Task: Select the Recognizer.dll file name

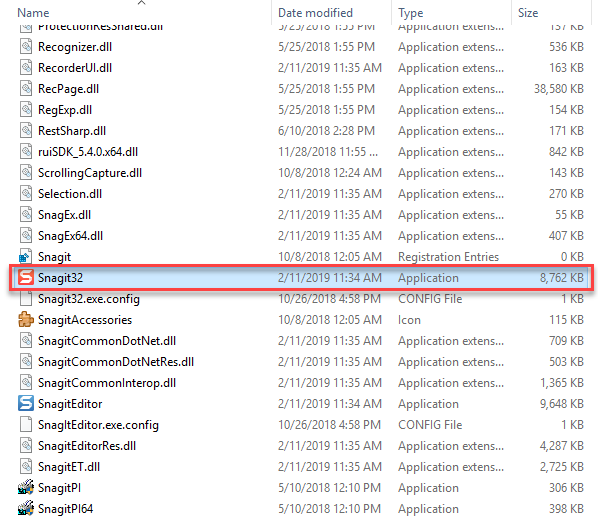Action: tap(75, 47)
